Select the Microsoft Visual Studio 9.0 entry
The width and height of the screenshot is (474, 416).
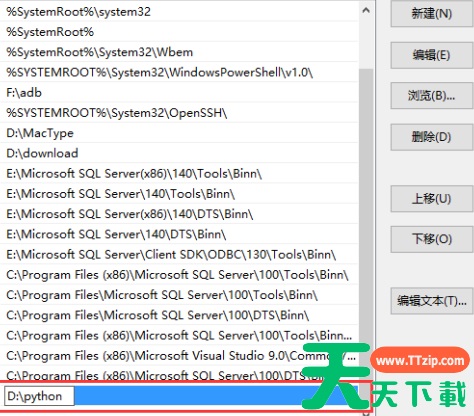tap(179, 356)
